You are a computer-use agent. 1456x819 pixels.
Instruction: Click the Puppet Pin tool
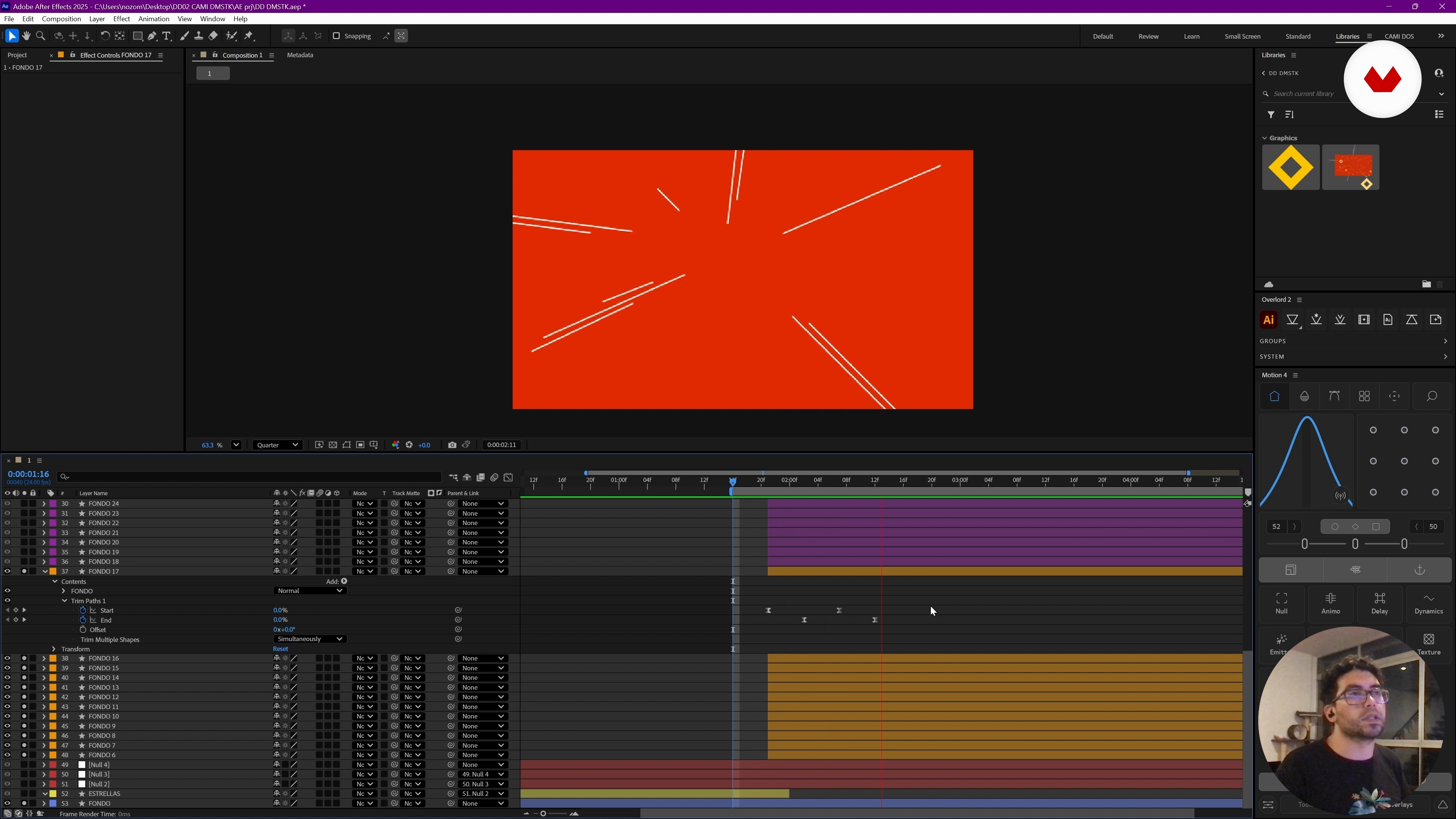tap(249, 36)
